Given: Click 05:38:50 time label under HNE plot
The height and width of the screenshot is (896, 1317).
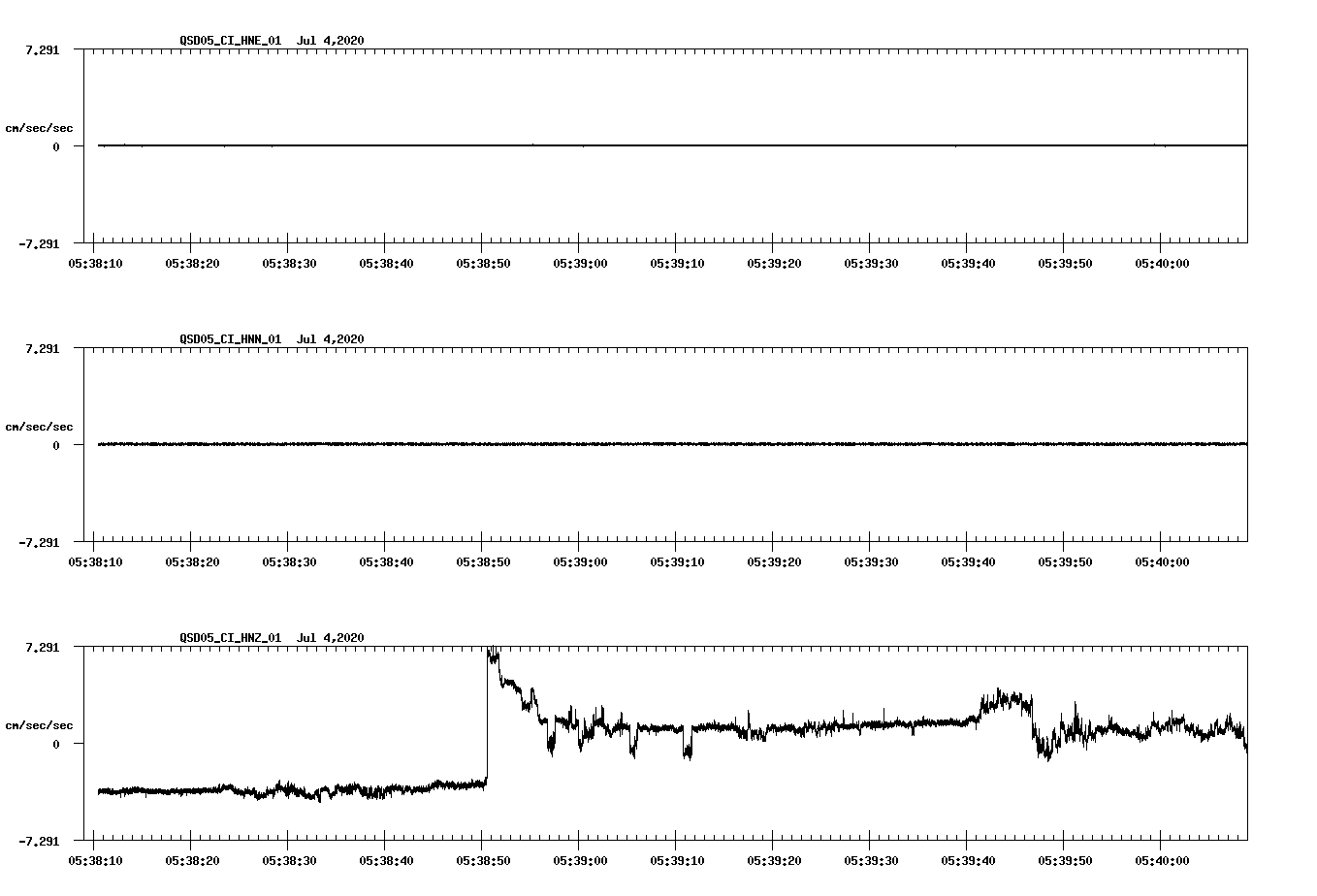Looking at the screenshot, I should point(483,263).
